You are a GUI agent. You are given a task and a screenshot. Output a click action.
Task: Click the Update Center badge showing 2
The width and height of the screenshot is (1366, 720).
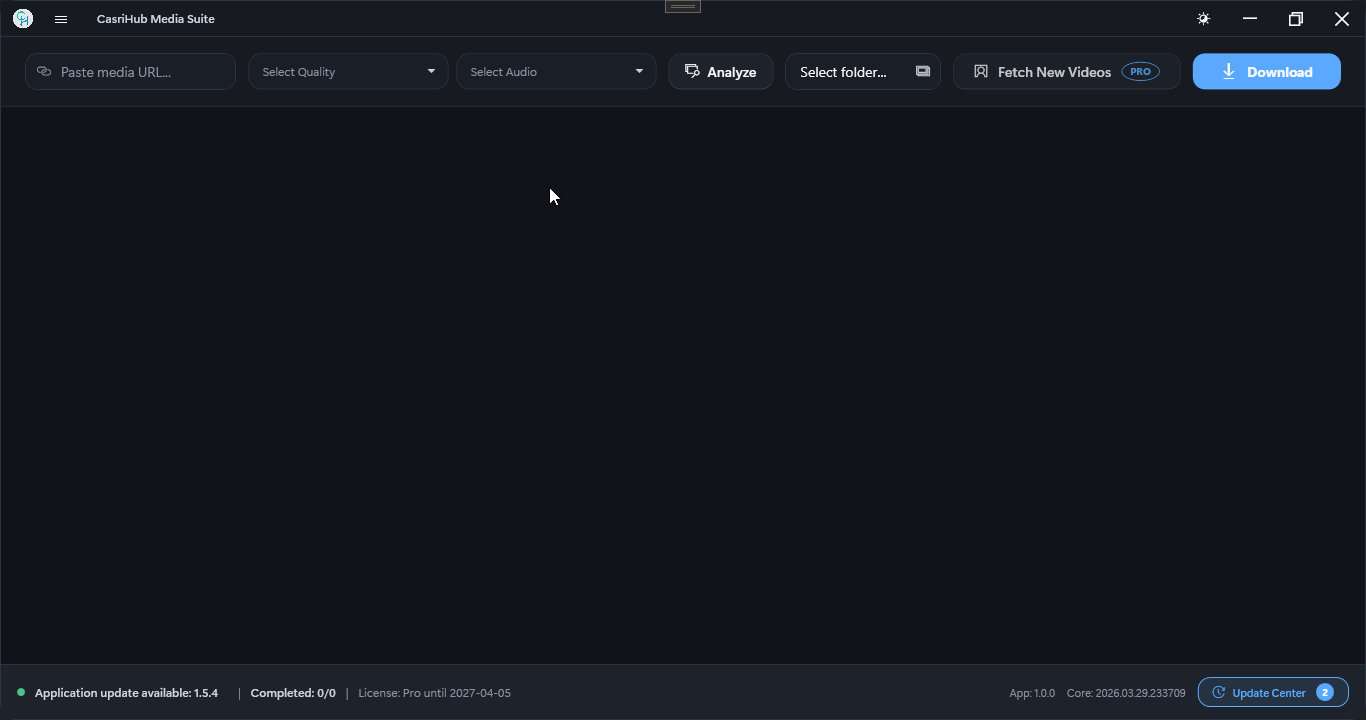pyautogui.click(x=1325, y=693)
